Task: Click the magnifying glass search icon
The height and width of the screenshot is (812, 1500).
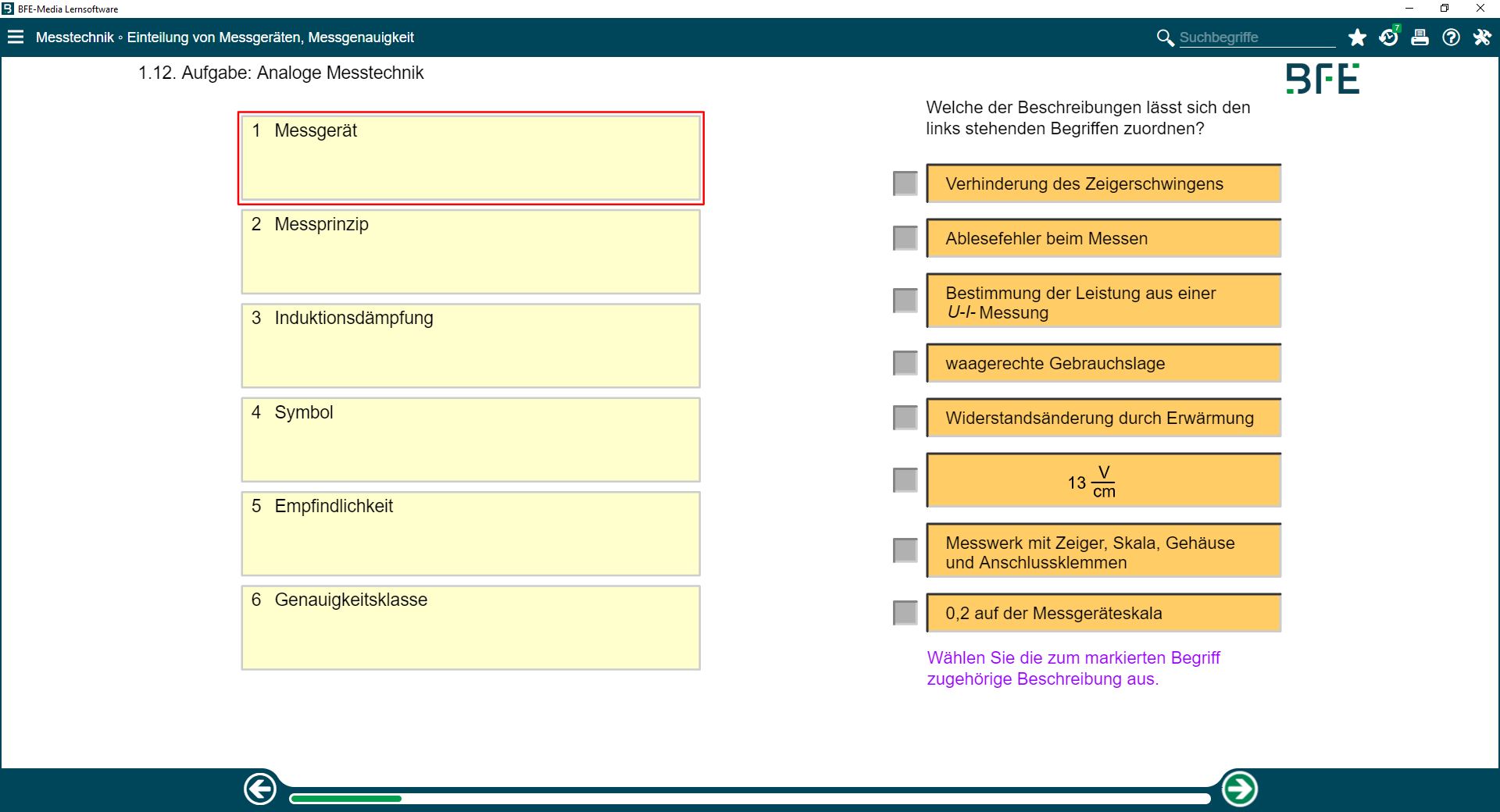Action: (x=1165, y=37)
